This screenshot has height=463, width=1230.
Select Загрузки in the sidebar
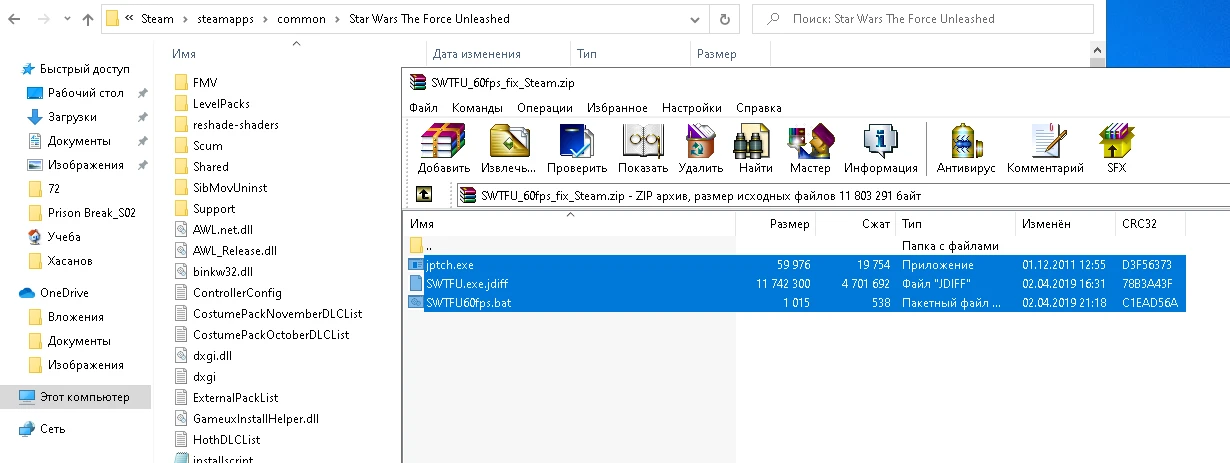click(72, 117)
